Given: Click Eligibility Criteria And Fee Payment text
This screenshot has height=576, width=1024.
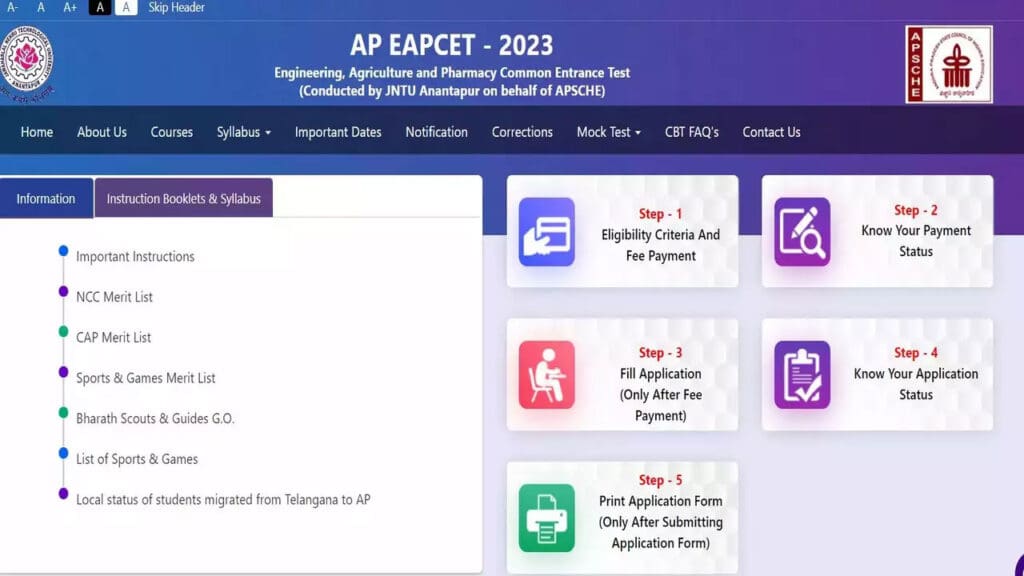Looking at the screenshot, I should pyautogui.click(x=660, y=245).
